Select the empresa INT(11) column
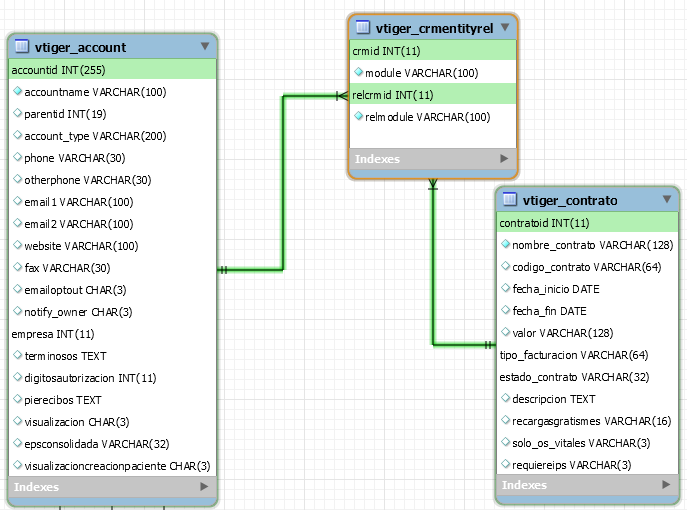 click(x=112, y=334)
